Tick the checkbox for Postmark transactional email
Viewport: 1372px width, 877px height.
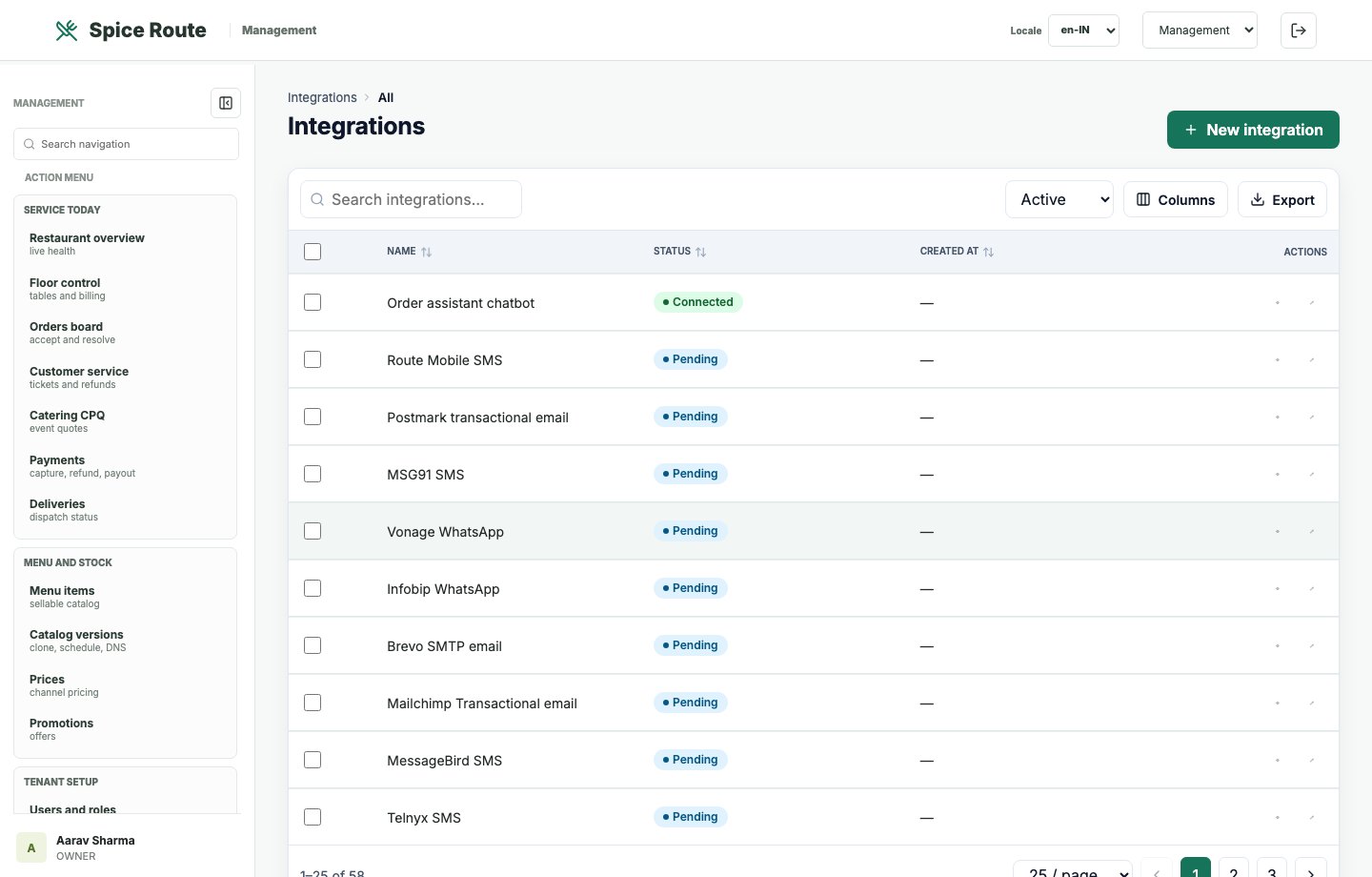pyautogui.click(x=313, y=417)
